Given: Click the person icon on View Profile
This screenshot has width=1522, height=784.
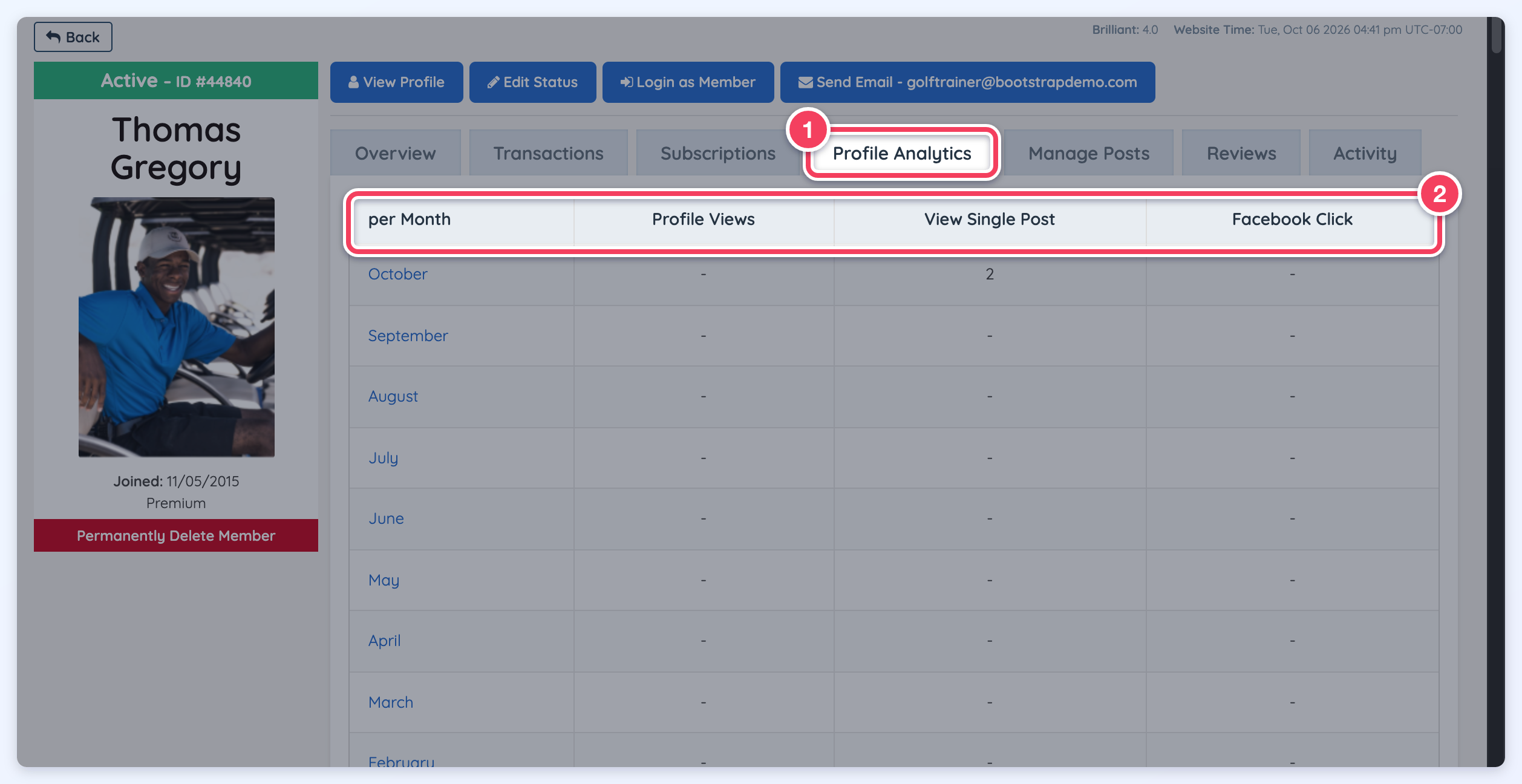Looking at the screenshot, I should pos(353,82).
